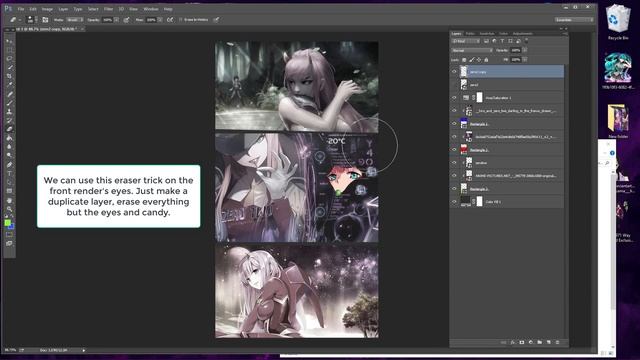Change screen mode from toolbox bottom
The height and width of the screenshot is (360, 640).
[9, 243]
